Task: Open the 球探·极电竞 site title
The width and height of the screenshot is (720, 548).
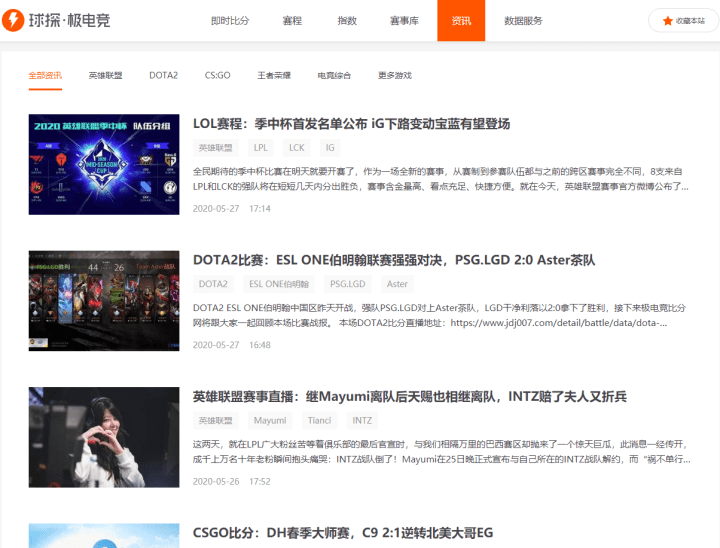Action: point(69,20)
